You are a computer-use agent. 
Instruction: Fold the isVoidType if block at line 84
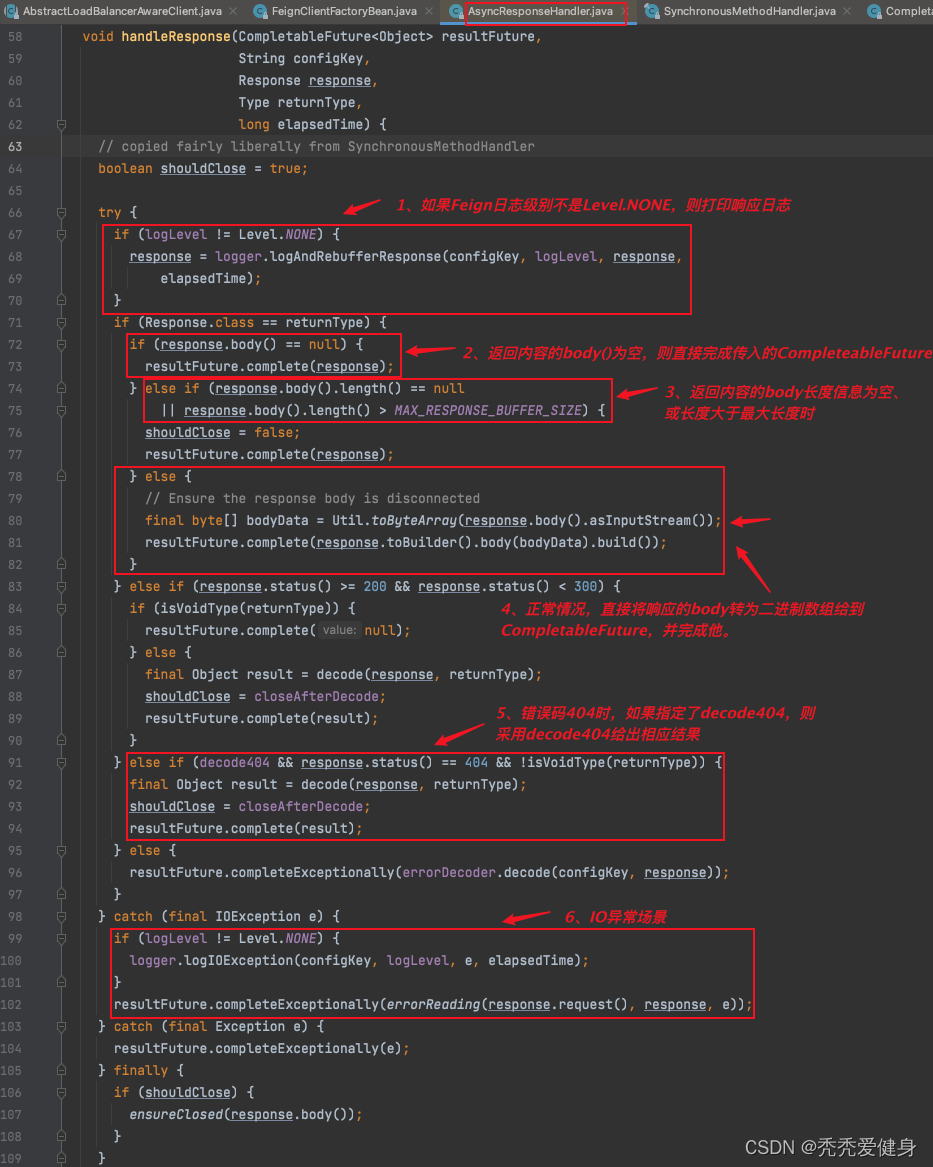click(62, 609)
